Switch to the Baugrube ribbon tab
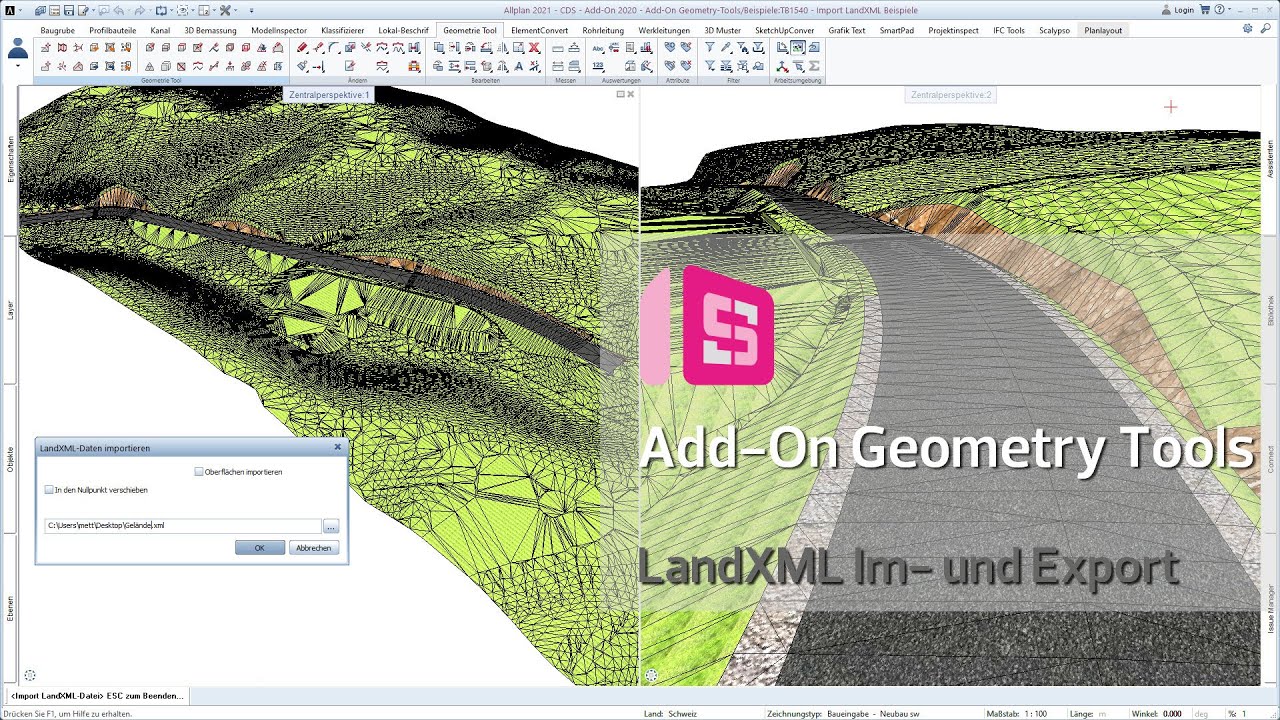The height and width of the screenshot is (720, 1280). pyautogui.click(x=57, y=30)
